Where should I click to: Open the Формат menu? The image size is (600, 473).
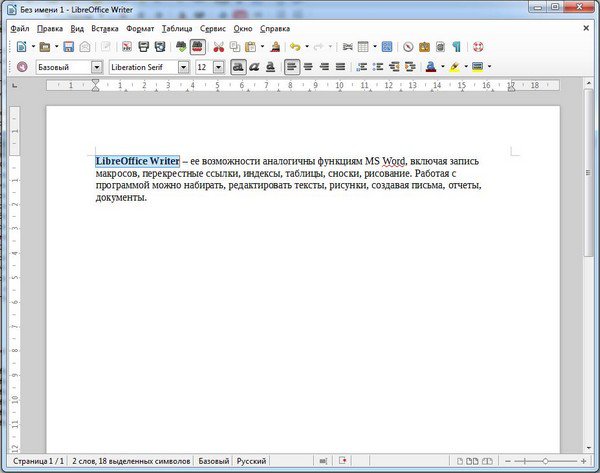tap(140, 28)
